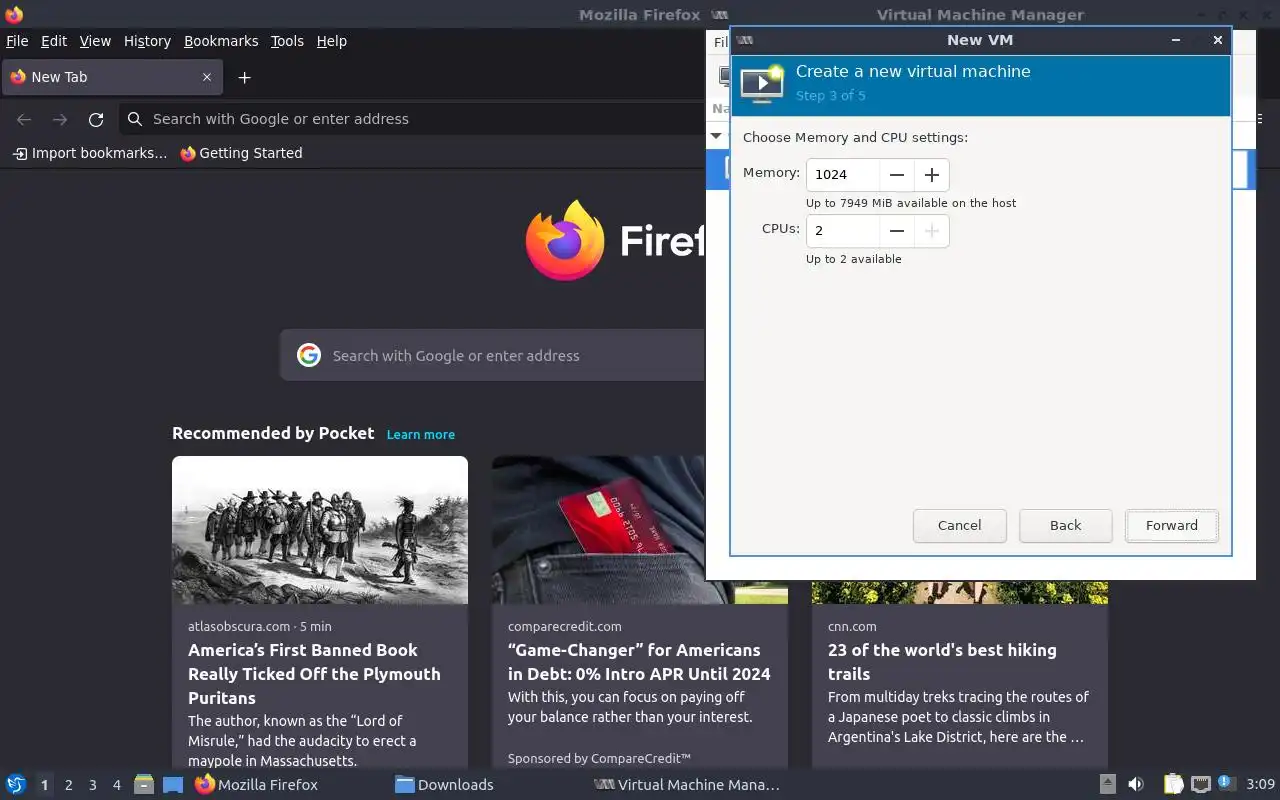Open the clipboard manager tray icon

click(x=1173, y=785)
